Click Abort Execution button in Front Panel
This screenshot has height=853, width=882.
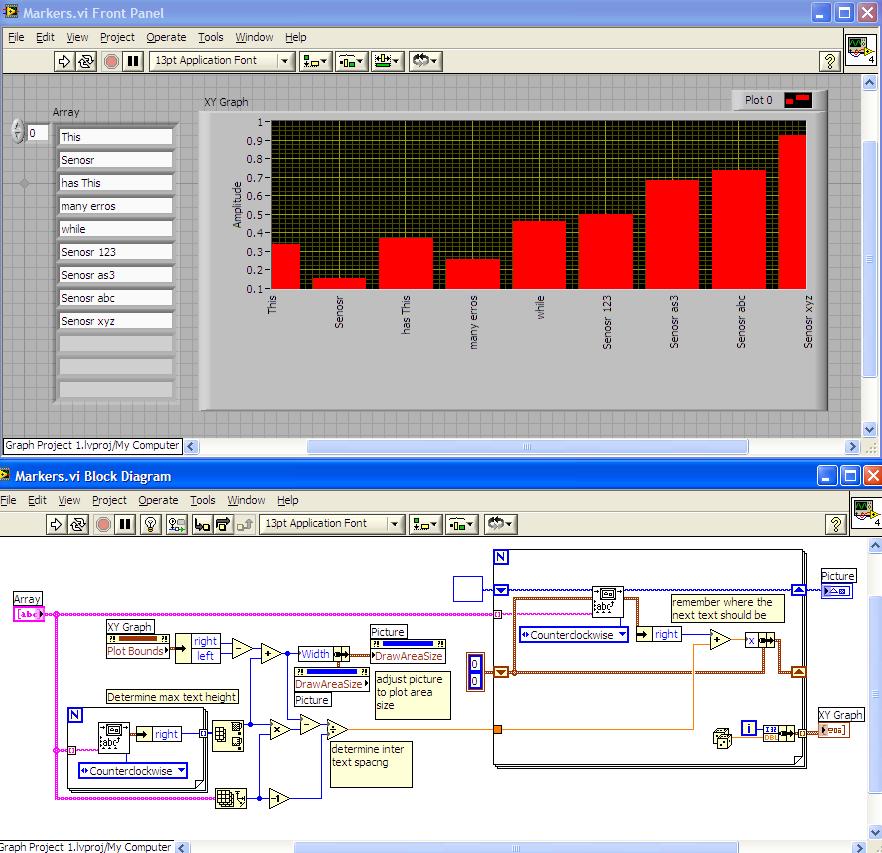click(x=111, y=61)
